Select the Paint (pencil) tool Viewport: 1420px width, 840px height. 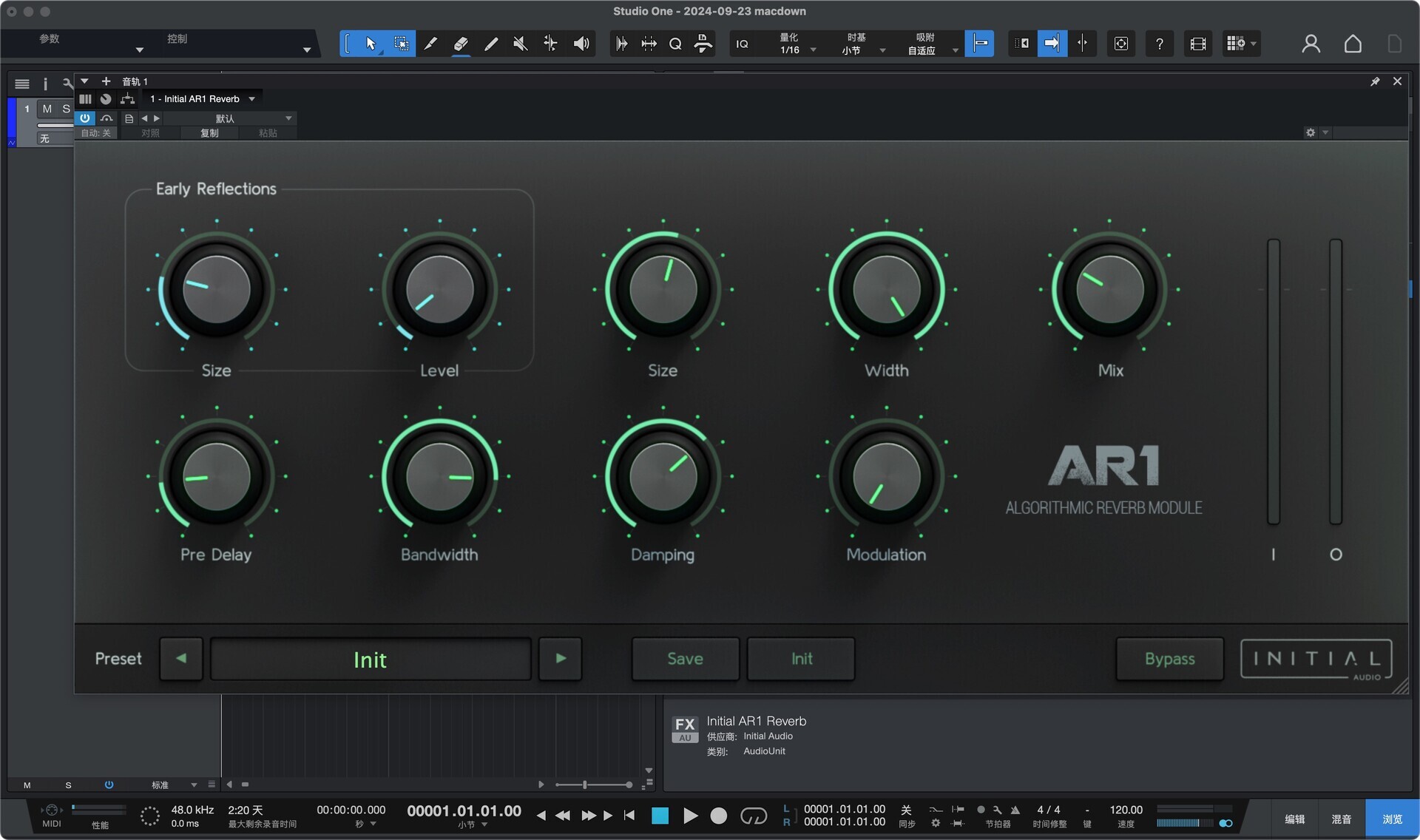[491, 44]
